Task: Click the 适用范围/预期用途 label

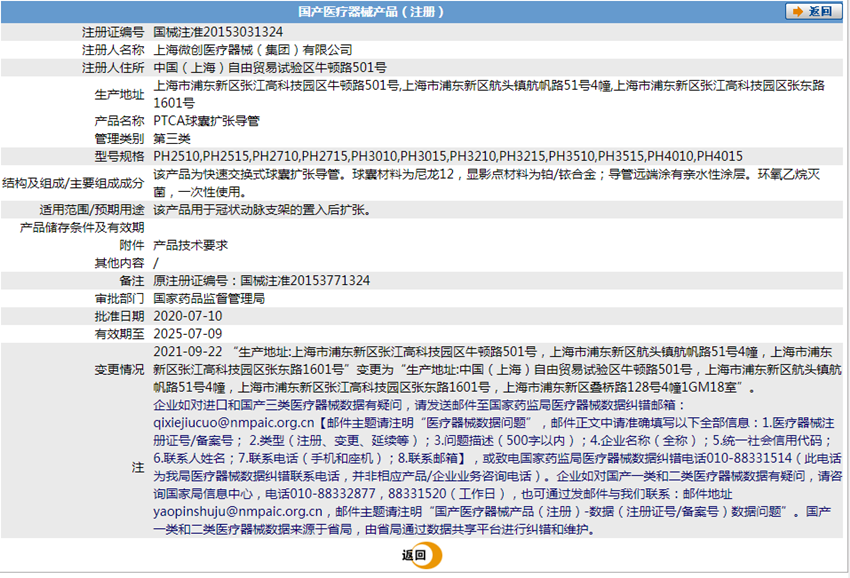Action: tap(92, 210)
